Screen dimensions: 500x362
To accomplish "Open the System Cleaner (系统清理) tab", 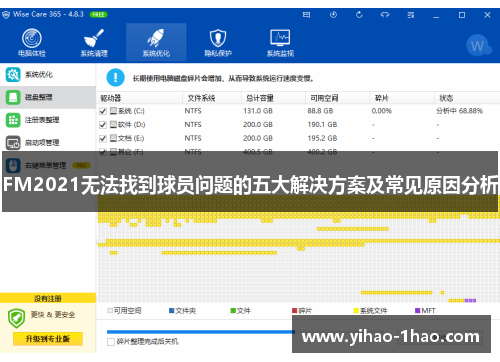I will [x=94, y=43].
